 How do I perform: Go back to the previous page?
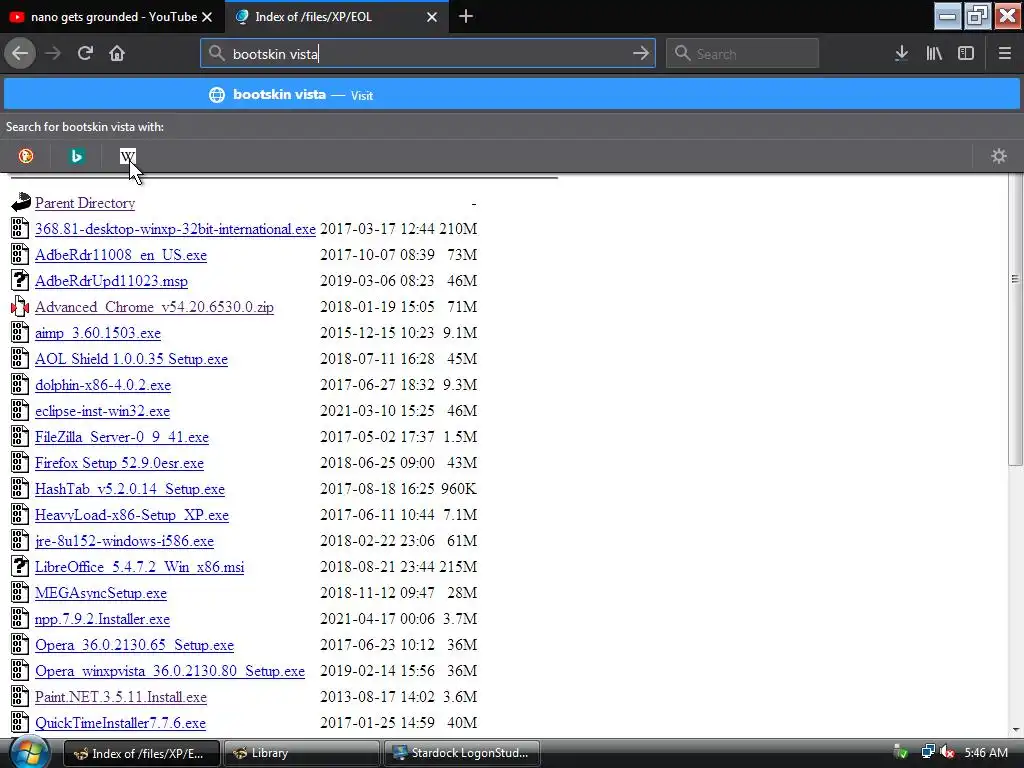point(20,53)
